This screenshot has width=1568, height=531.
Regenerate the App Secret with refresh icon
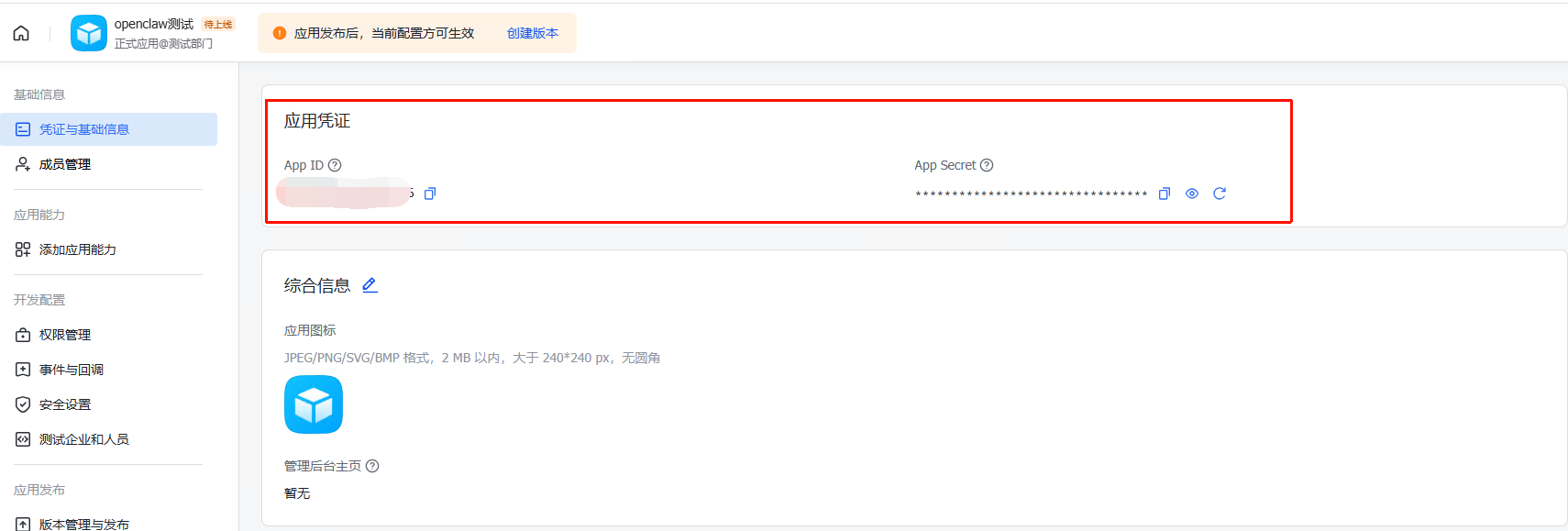pyautogui.click(x=1220, y=194)
